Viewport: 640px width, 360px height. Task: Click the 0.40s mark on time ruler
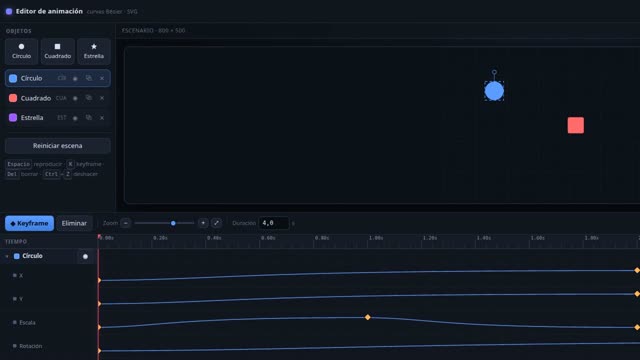[x=214, y=238]
